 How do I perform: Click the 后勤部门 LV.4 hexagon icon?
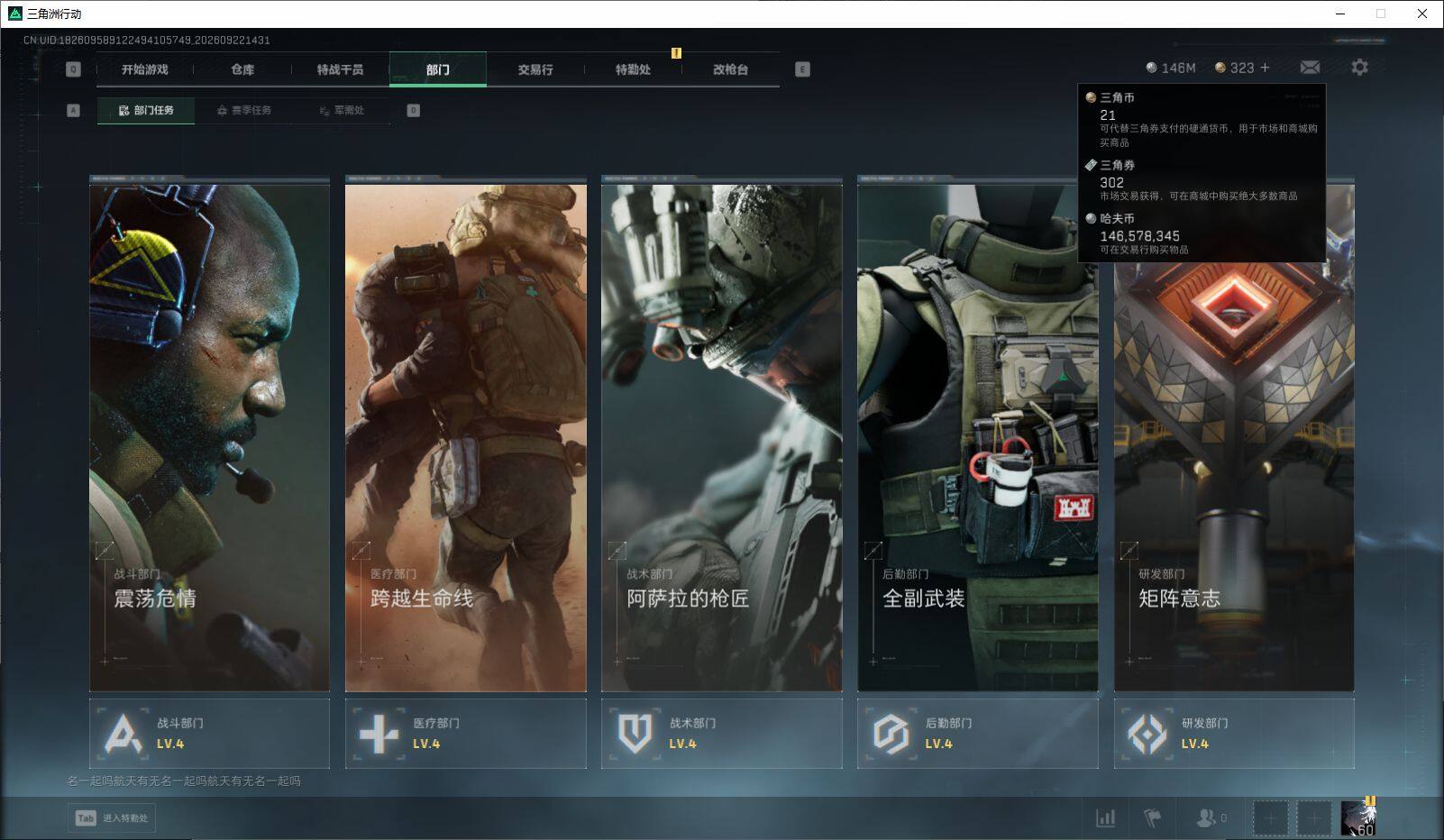891,734
